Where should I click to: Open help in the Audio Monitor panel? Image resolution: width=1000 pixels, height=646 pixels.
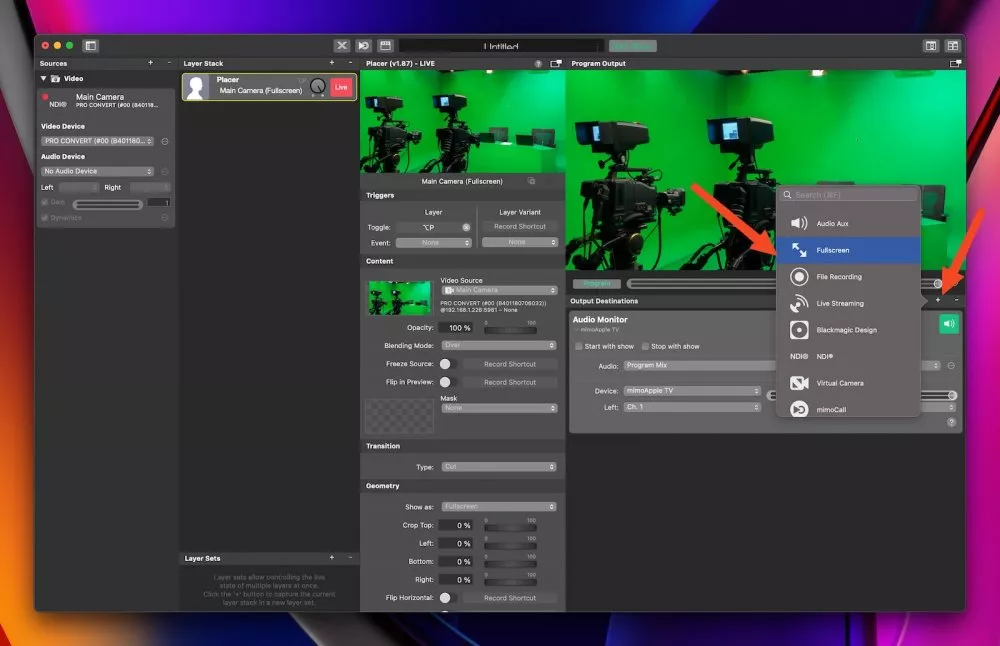click(x=952, y=422)
